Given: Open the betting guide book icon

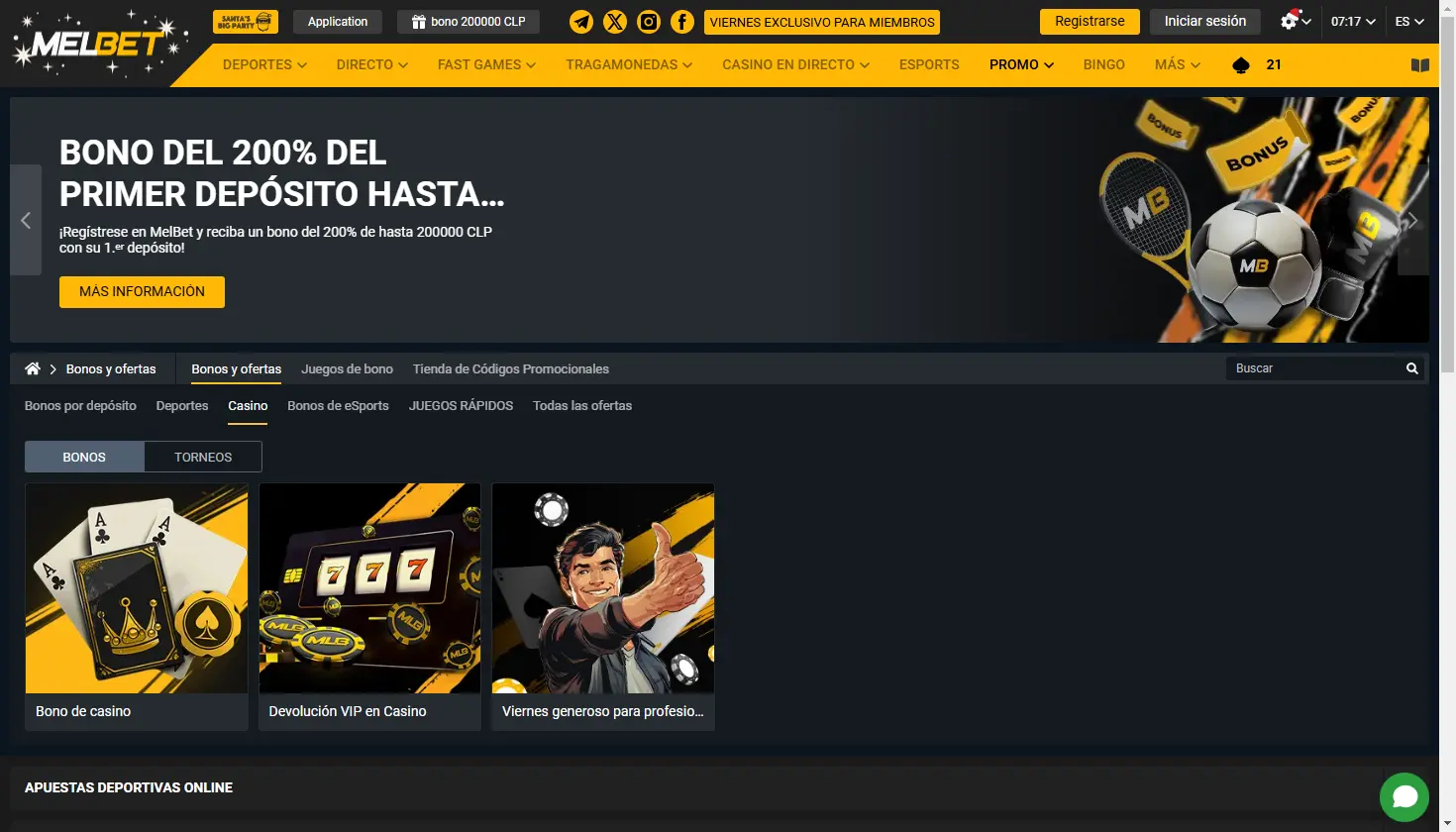Looking at the screenshot, I should tap(1419, 65).
